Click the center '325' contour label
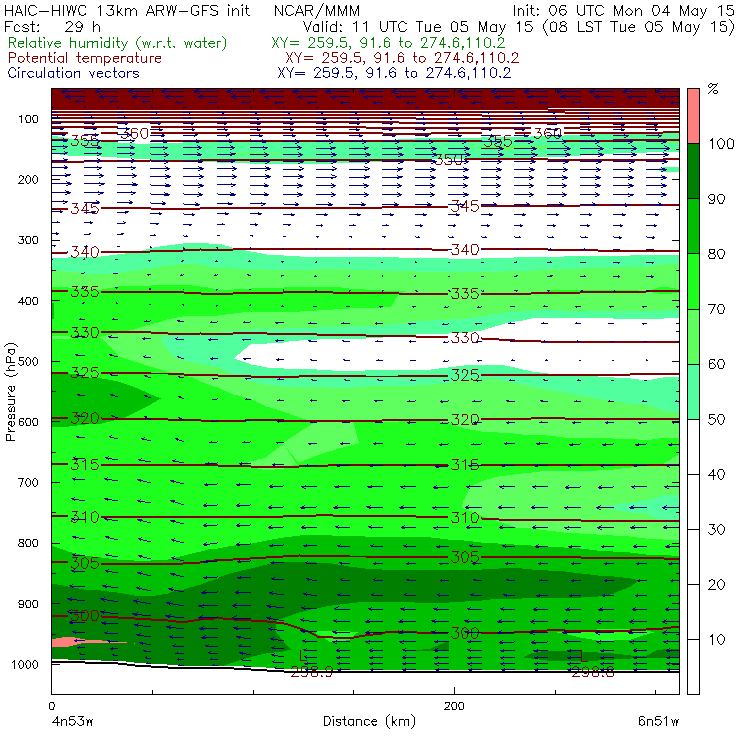Image resolution: width=740 pixels, height=740 pixels. pyautogui.click(x=465, y=375)
